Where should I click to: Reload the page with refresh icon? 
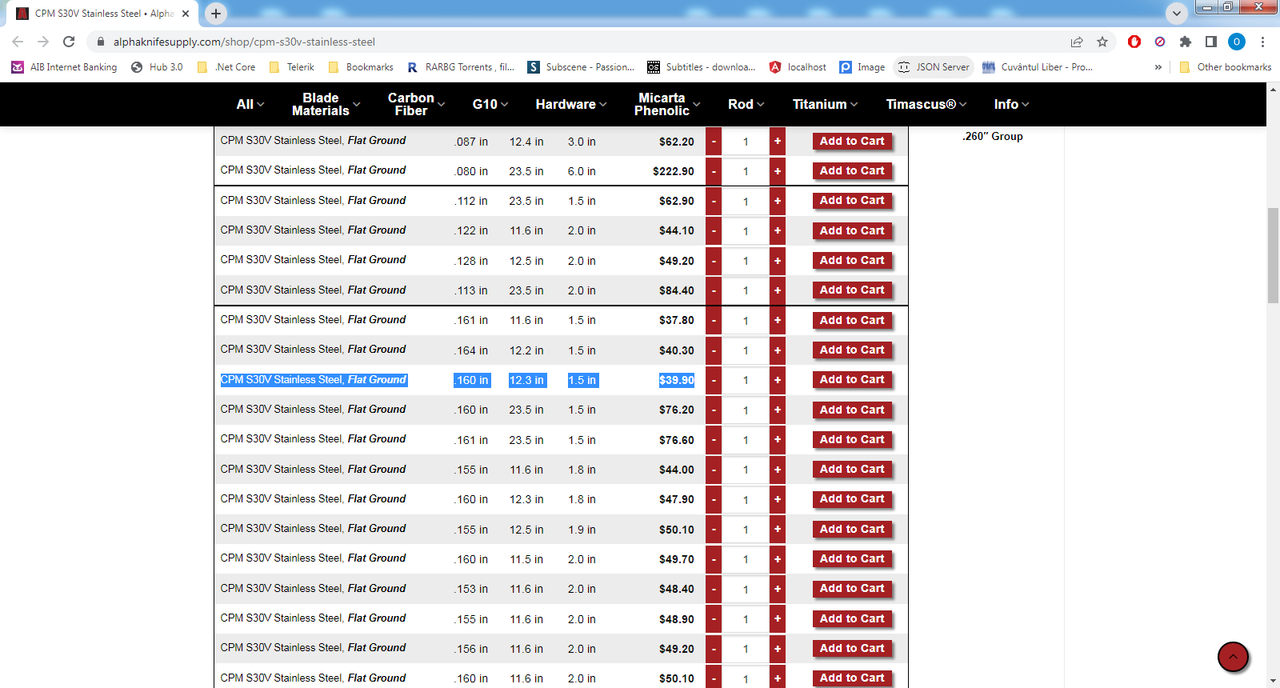click(69, 42)
